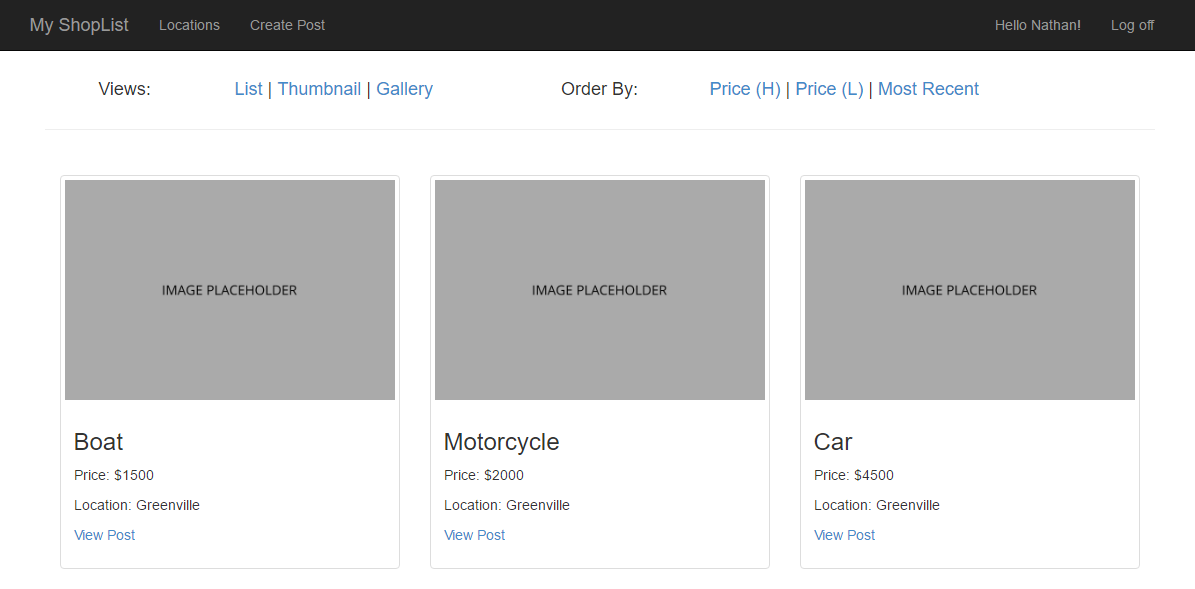Click the My ShopList brand link
This screenshot has width=1195, height=589.
click(x=79, y=25)
